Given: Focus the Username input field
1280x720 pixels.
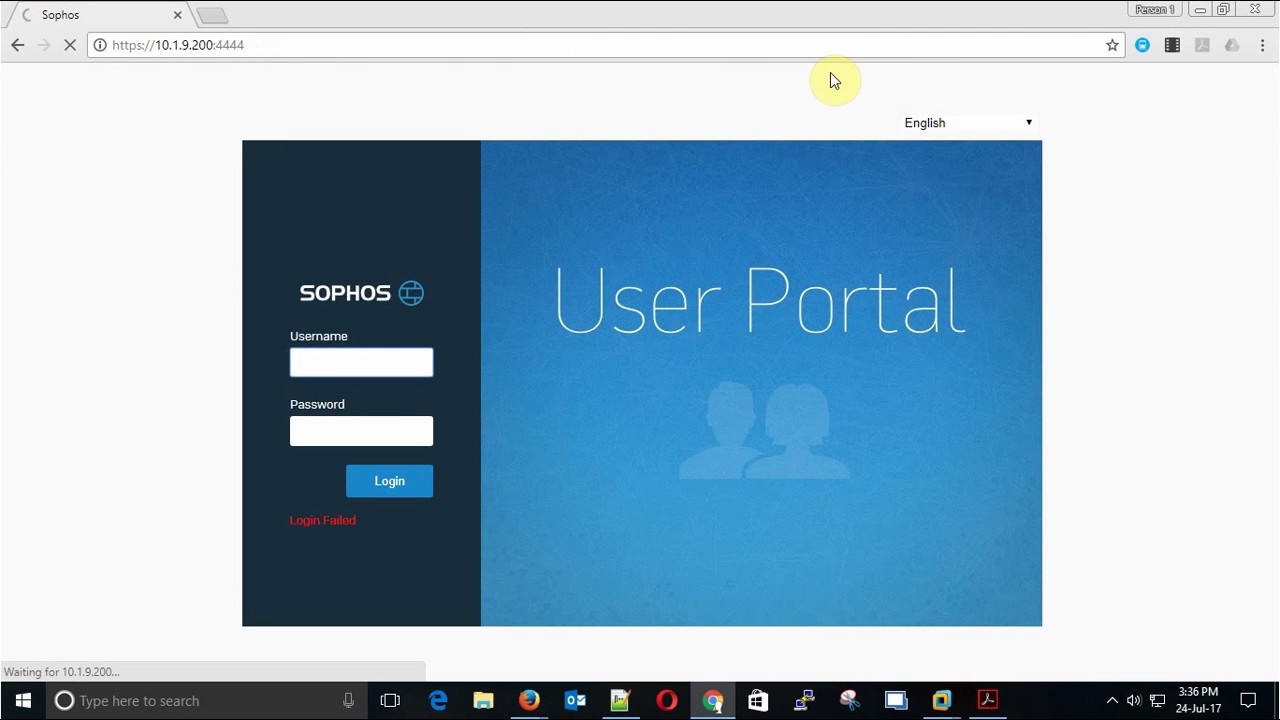Looking at the screenshot, I should click(x=361, y=362).
